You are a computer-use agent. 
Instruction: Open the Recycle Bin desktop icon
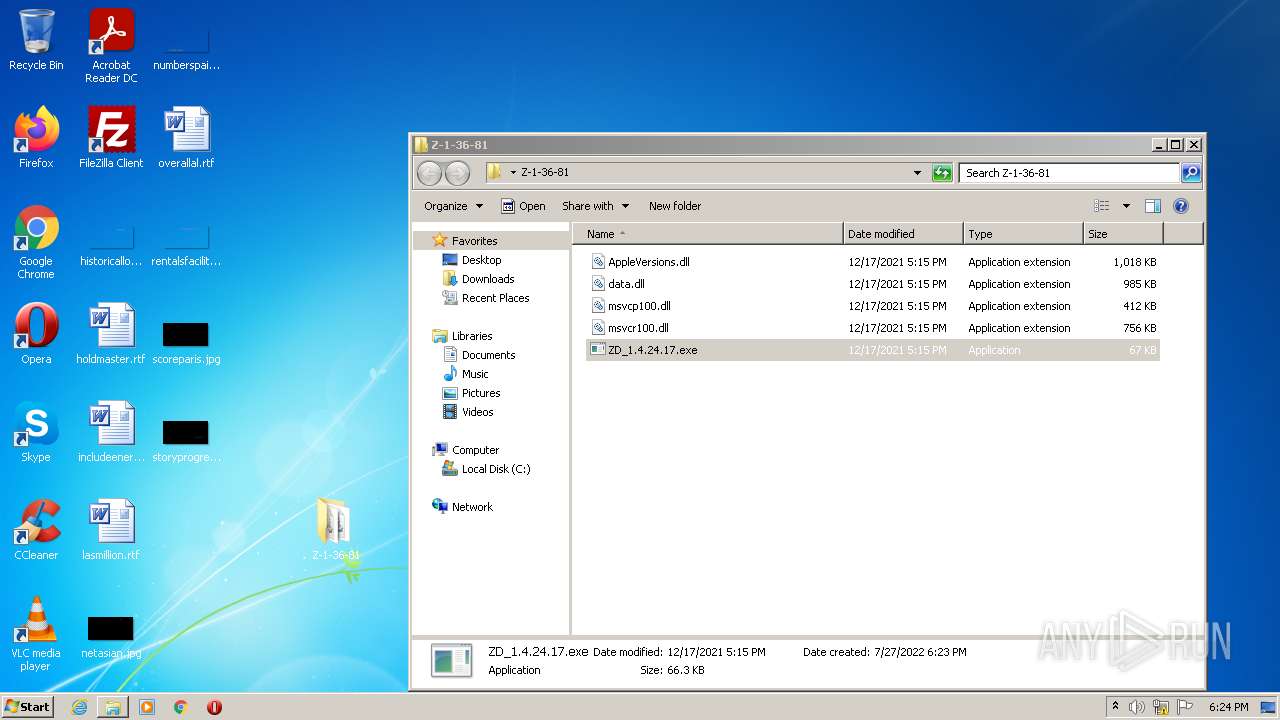pos(36,40)
